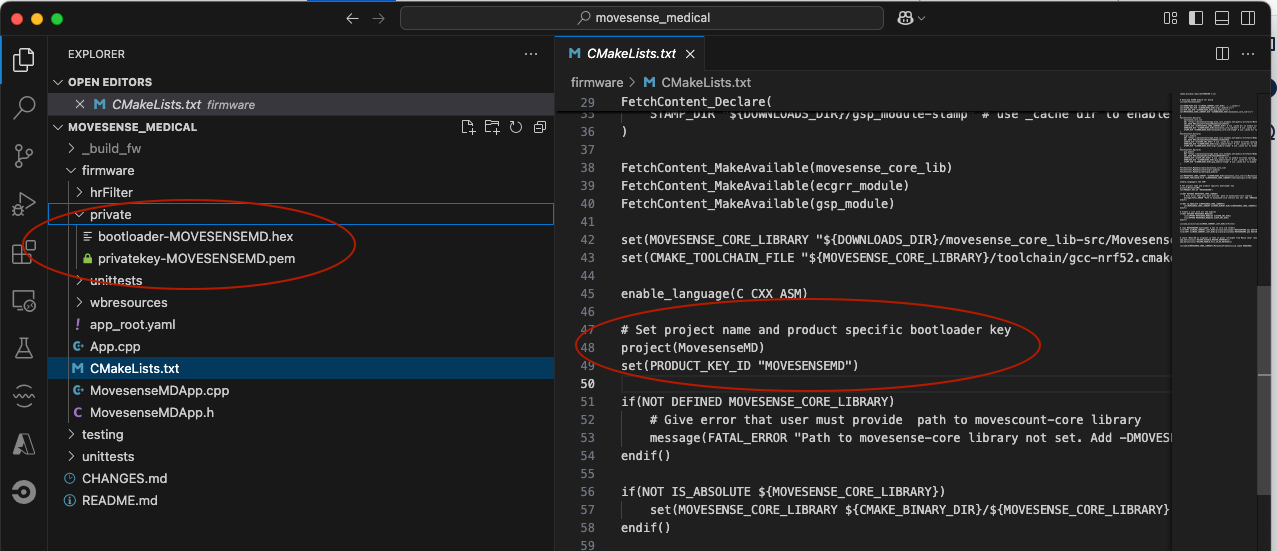1277x551 pixels.
Task: Open the Search view in activity bar
Action: 24,108
